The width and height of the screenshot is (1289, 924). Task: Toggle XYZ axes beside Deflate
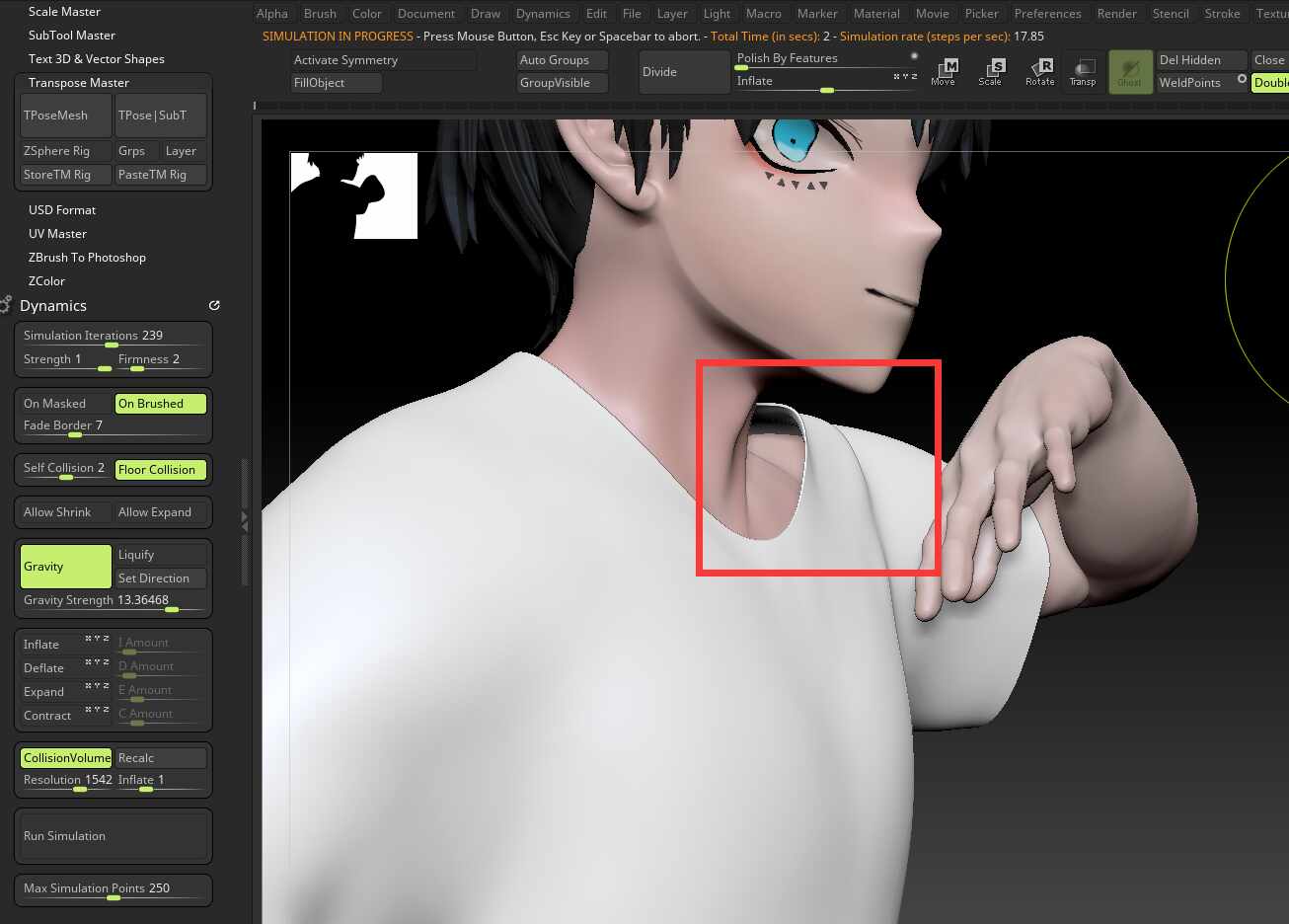point(97,662)
